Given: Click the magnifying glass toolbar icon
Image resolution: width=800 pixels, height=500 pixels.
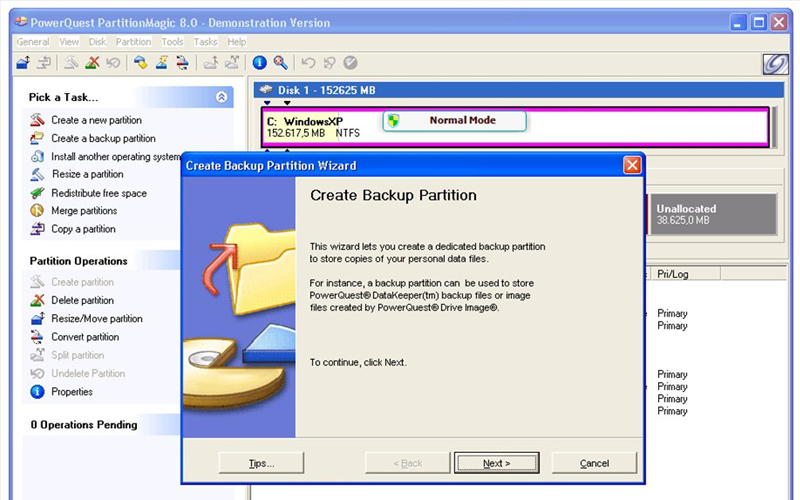Looking at the screenshot, I should (280, 63).
